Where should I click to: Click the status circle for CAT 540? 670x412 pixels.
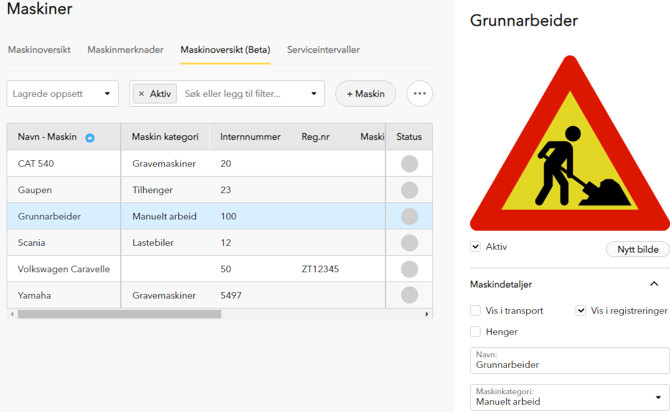[409, 164]
